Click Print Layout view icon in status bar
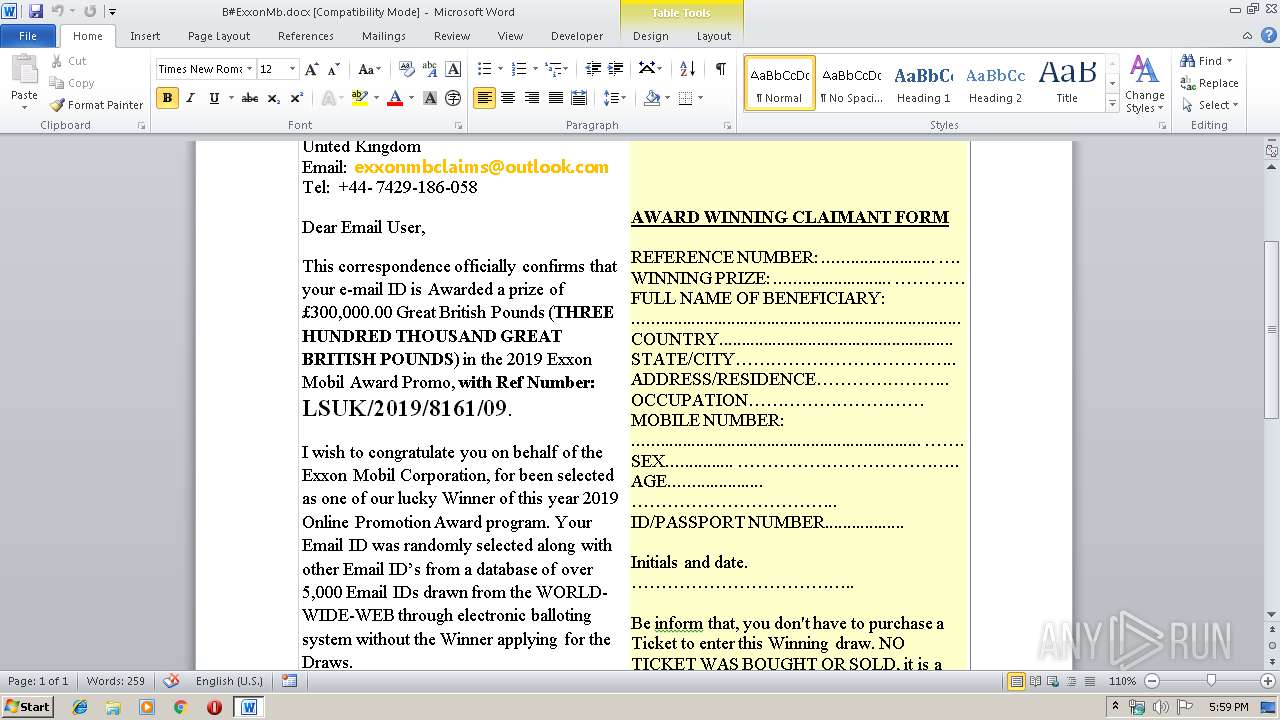1280x720 pixels. (1017, 681)
